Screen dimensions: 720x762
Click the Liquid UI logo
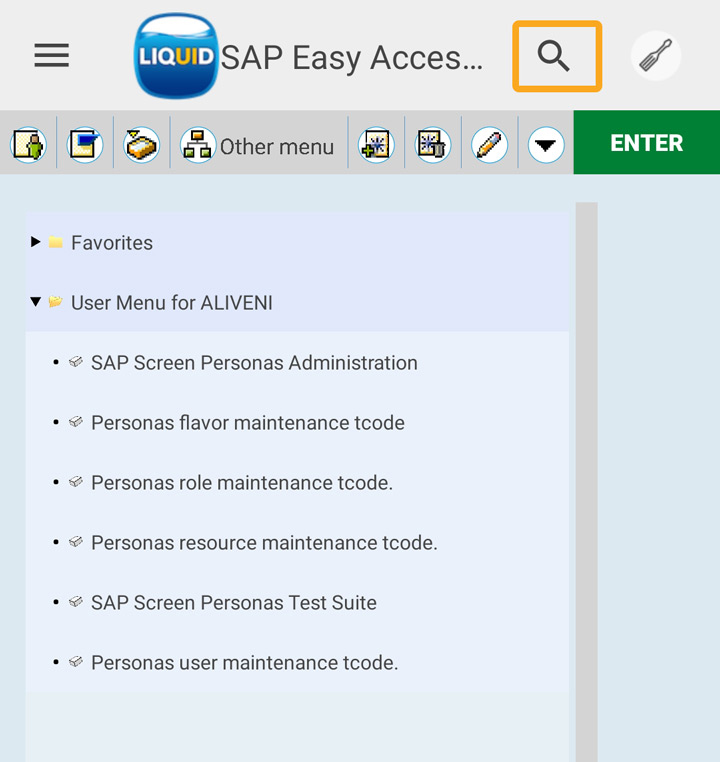click(176, 56)
